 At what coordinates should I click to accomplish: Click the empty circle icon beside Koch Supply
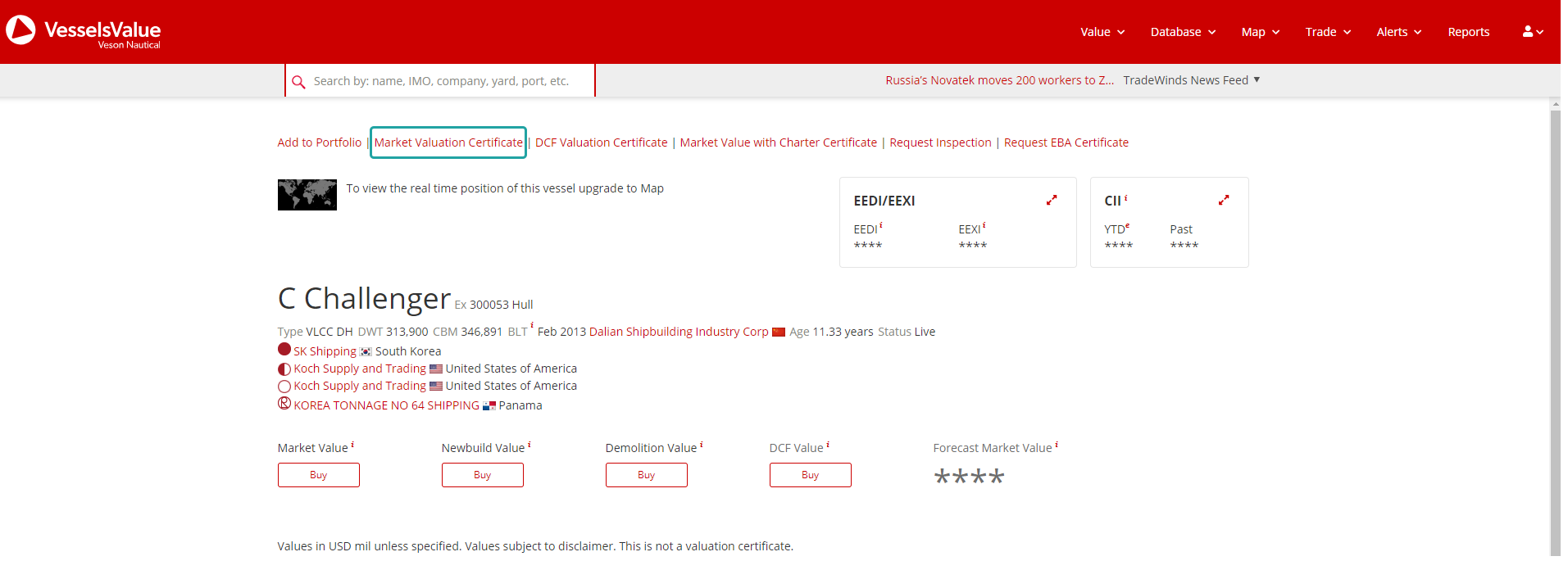[x=284, y=387]
